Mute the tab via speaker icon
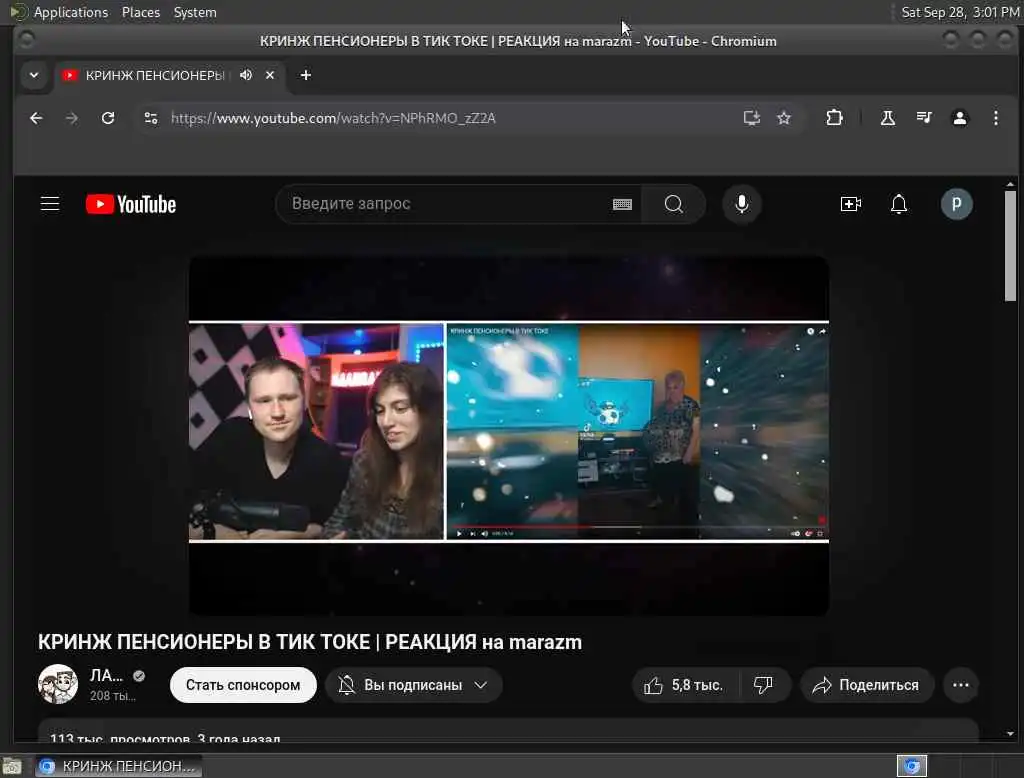This screenshot has height=778, width=1024. pos(246,75)
